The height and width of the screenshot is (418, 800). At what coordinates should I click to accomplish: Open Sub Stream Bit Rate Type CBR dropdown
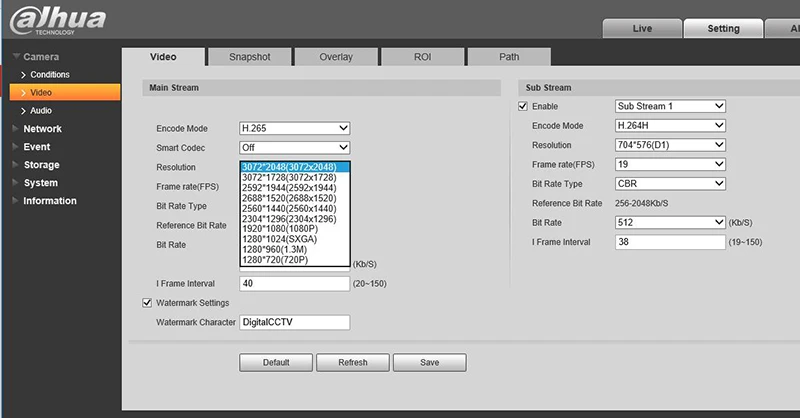pyautogui.click(x=670, y=184)
